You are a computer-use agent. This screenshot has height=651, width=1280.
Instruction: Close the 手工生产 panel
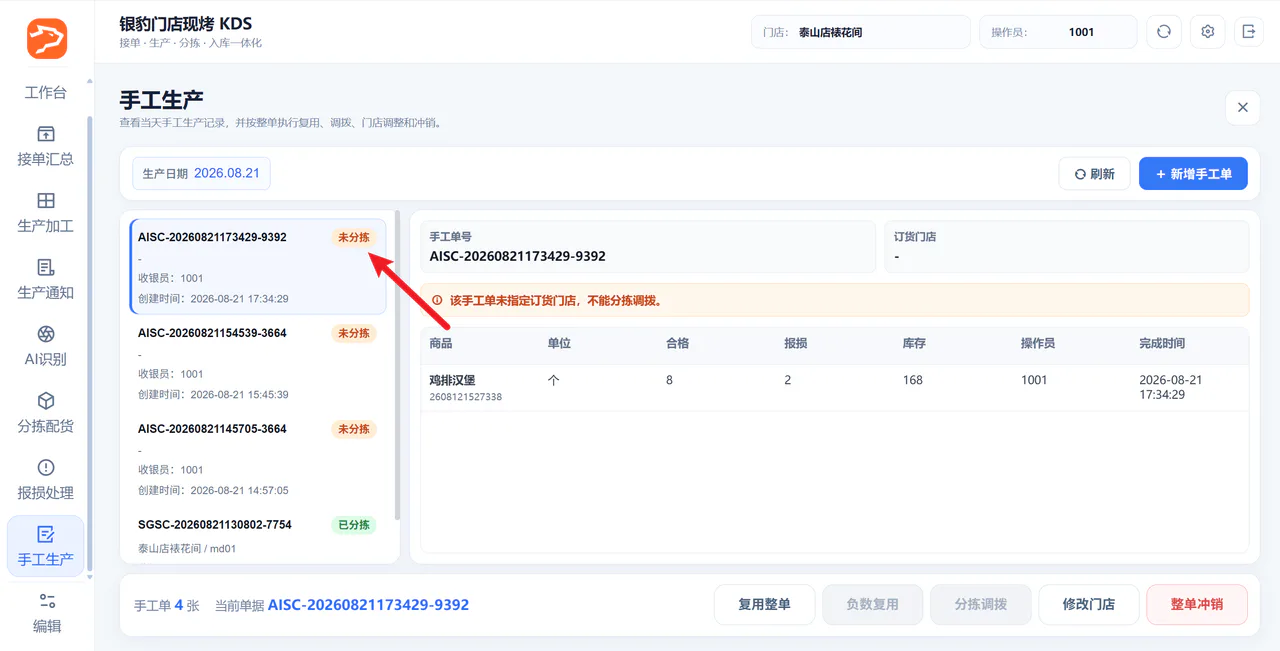pos(1243,107)
